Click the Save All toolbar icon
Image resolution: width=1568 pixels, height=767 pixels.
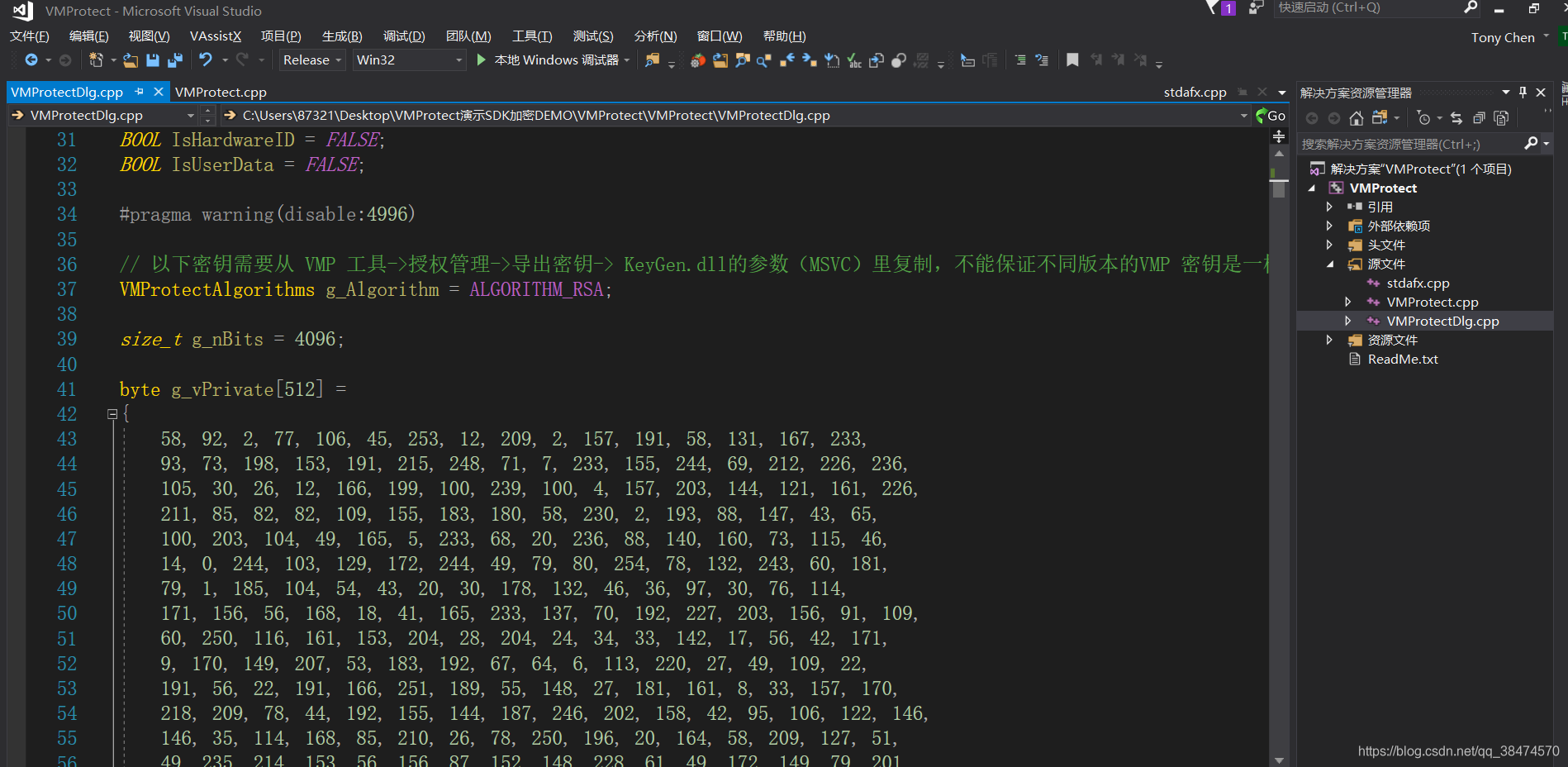[x=174, y=60]
